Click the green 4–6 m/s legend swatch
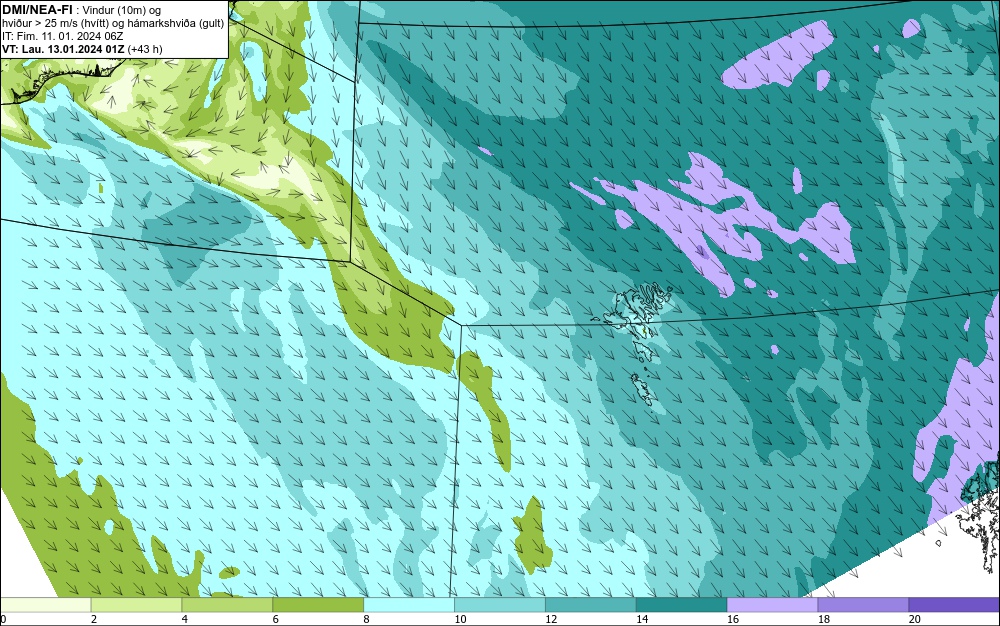1000x626 pixels. click(227, 604)
